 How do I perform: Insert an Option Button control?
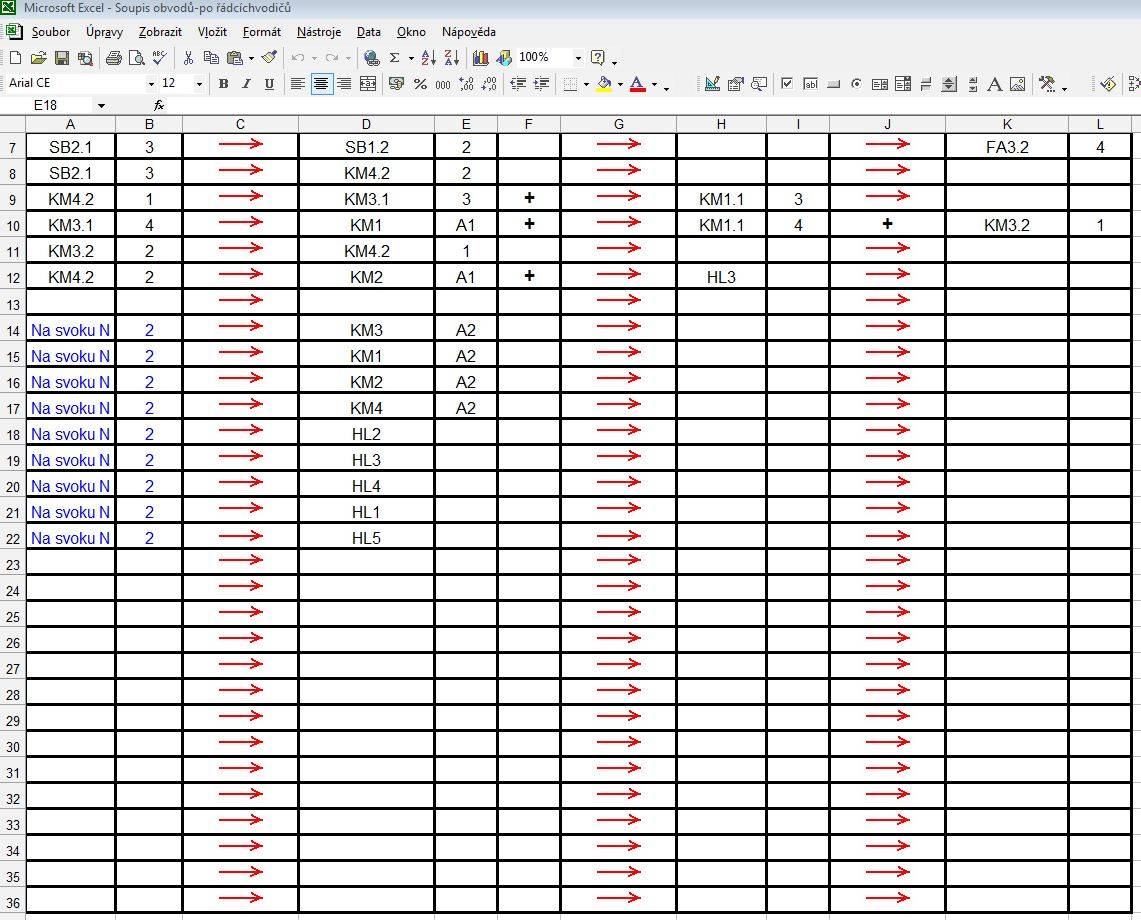856,84
